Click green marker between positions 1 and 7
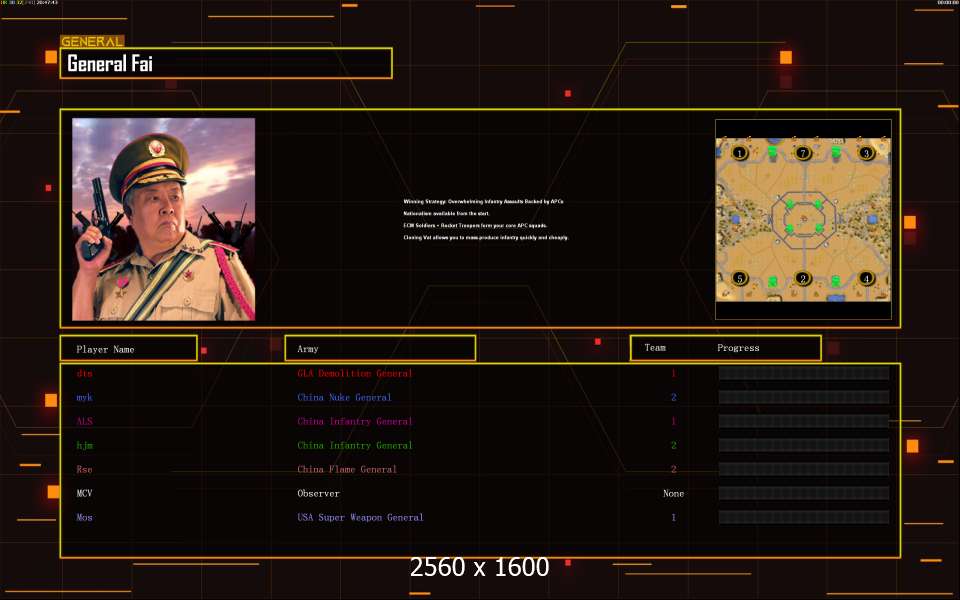Screen dimensions: 960x600 tap(773, 151)
